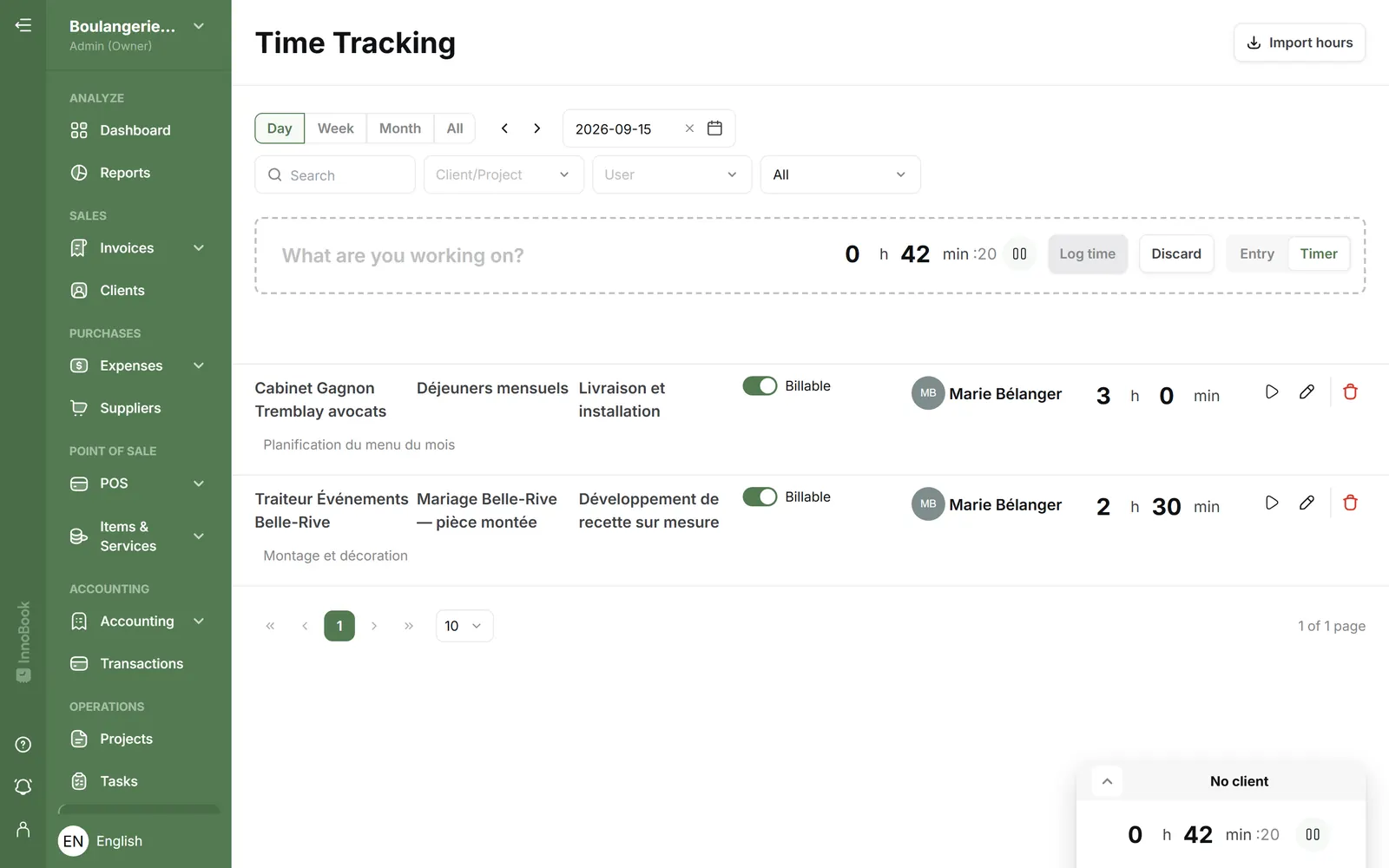Select the Day view tab
Image resolution: width=1389 pixels, height=868 pixels.
280,128
